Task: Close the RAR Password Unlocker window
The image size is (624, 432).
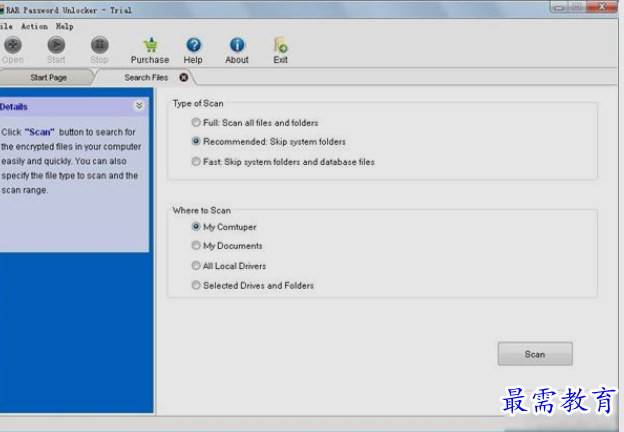Action: (x=602, y=7)
